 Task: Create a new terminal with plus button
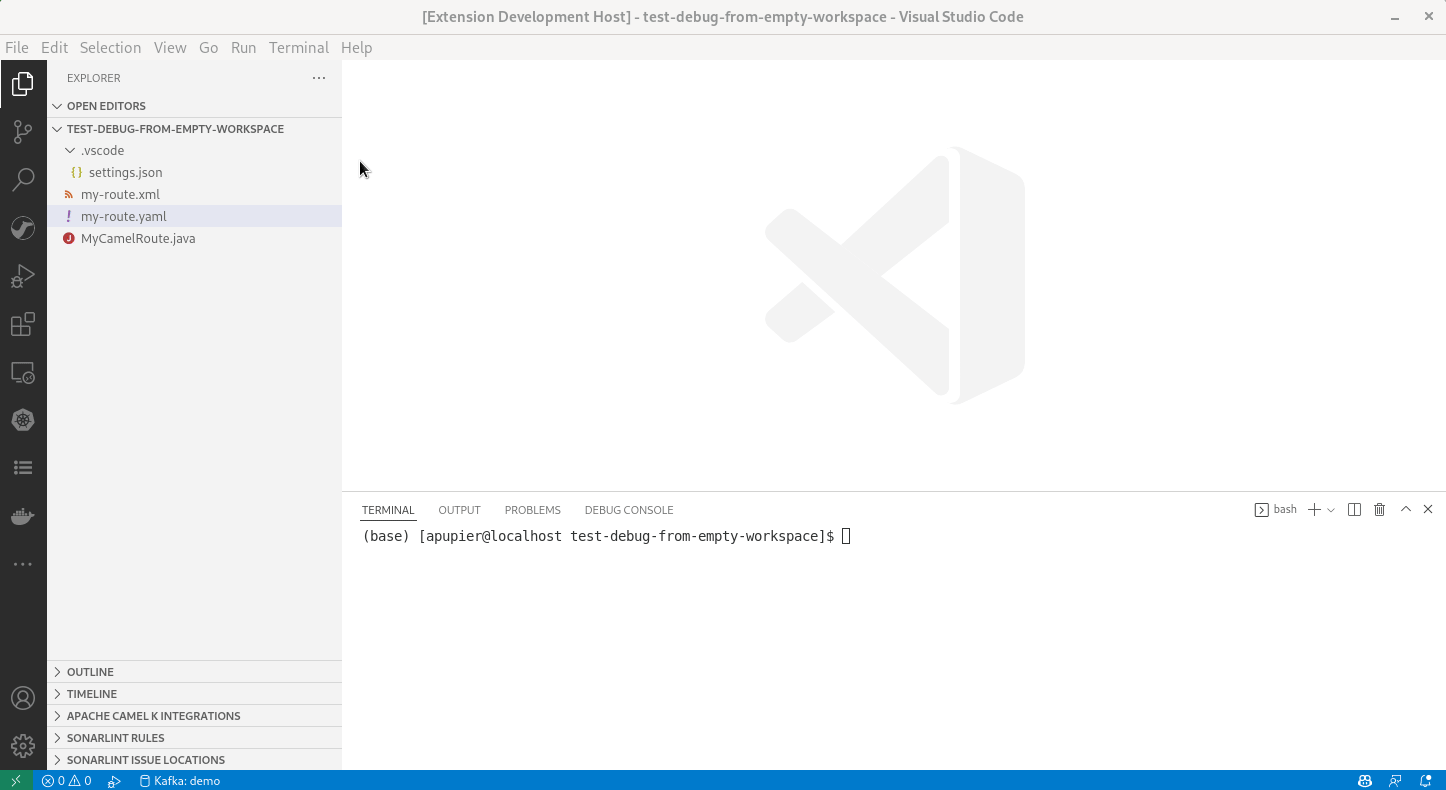click(1314, 509)
